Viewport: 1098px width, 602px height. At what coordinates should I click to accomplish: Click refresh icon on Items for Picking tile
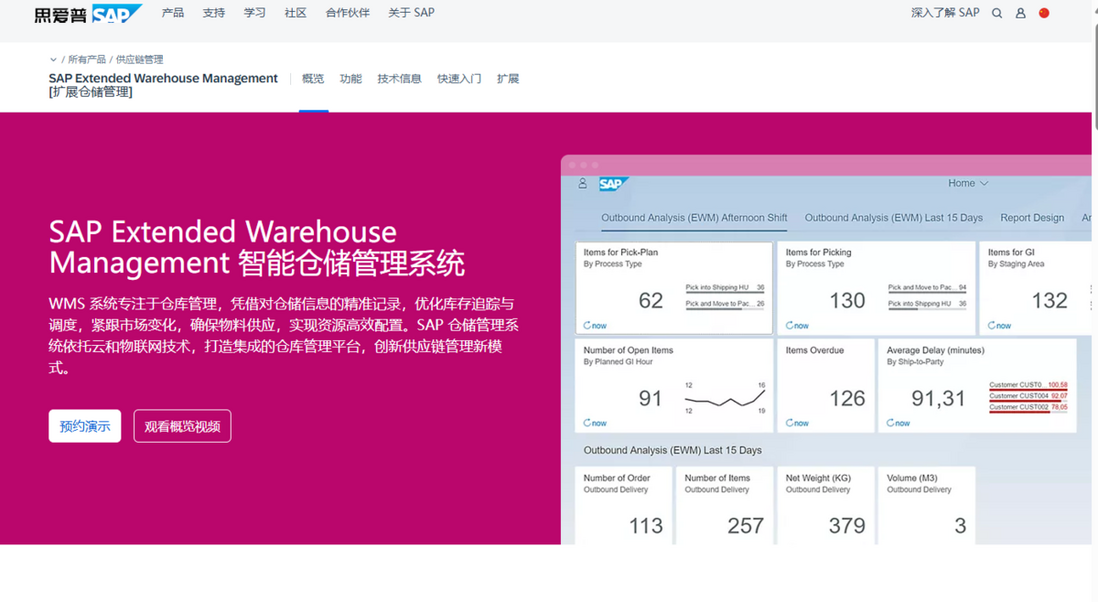point(789,326)
